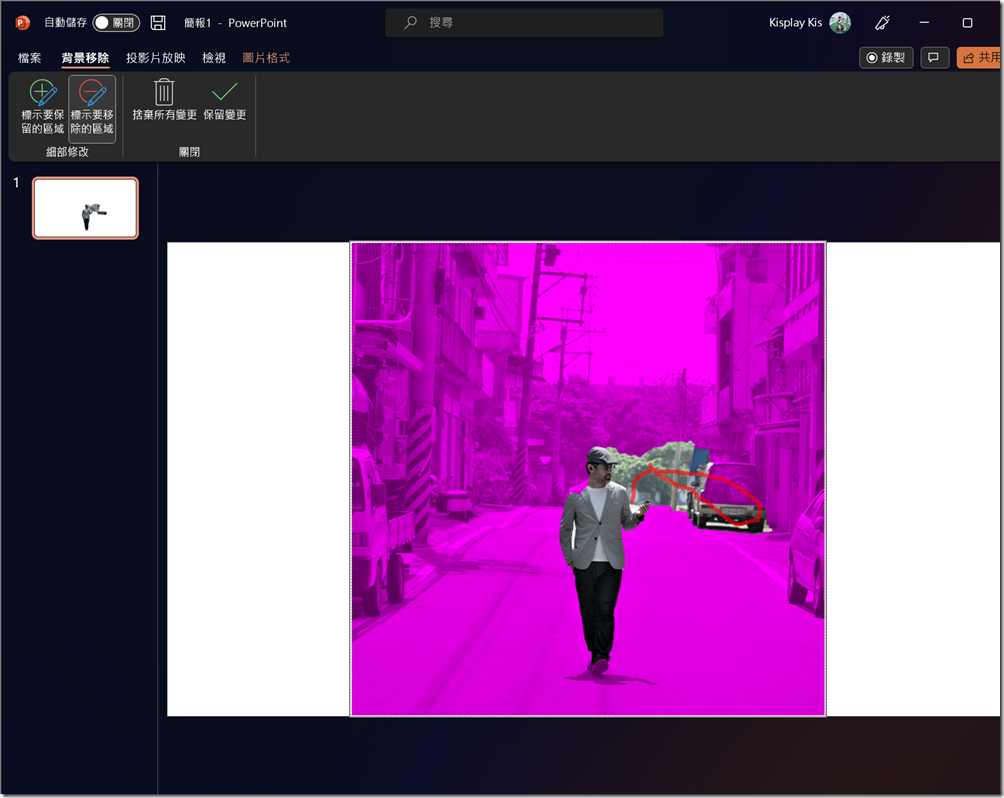The image size is (1004, 798).
Task: Click the Save icon in the title bar
Action: [158, 22]
